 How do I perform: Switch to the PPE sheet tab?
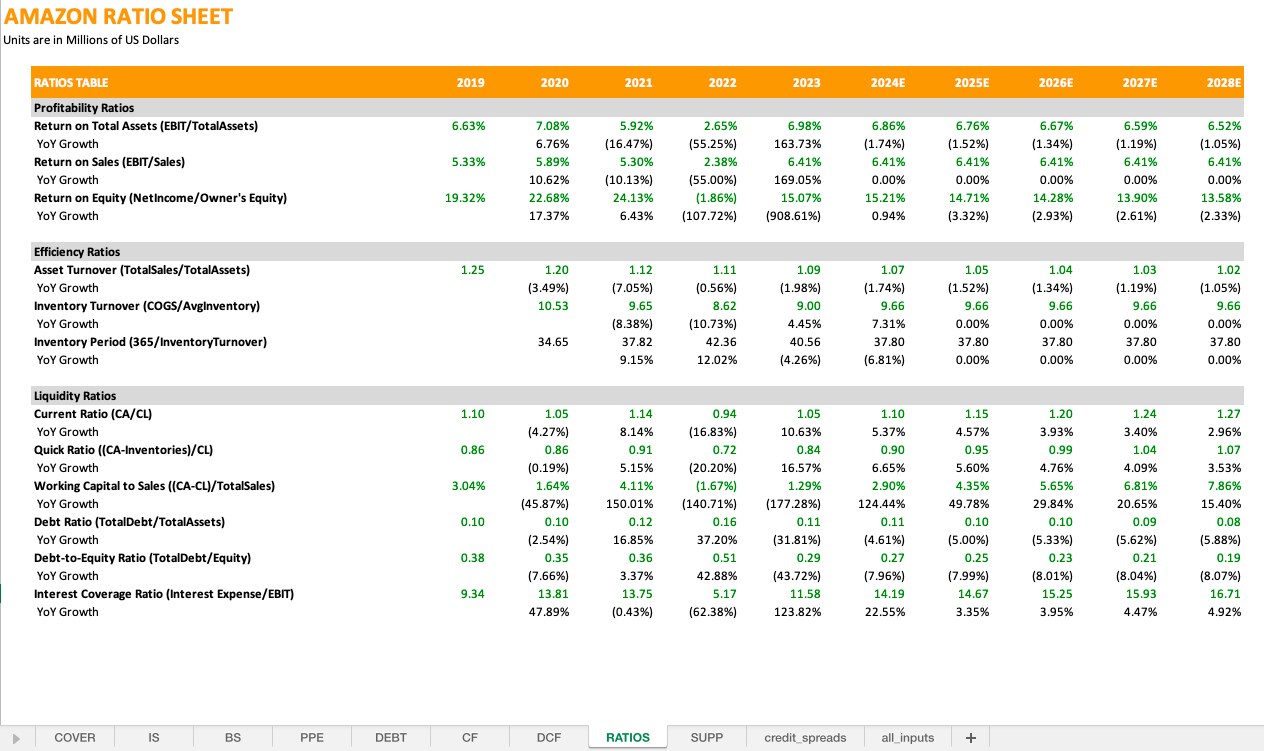(312, 738)
